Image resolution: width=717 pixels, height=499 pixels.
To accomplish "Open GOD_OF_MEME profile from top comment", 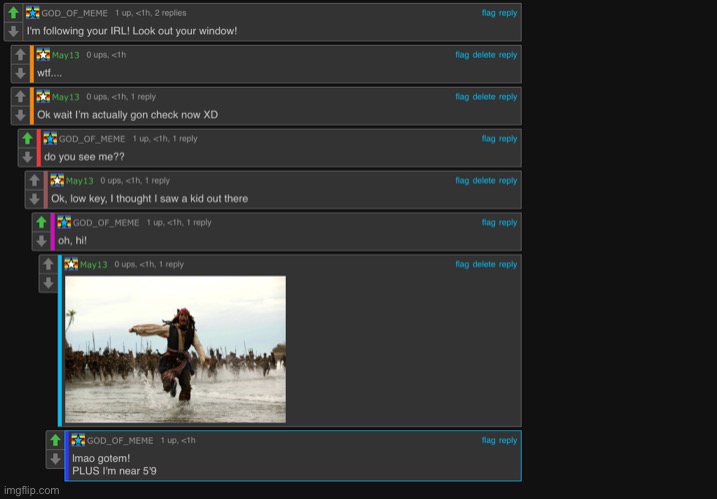I will (75, 13).
